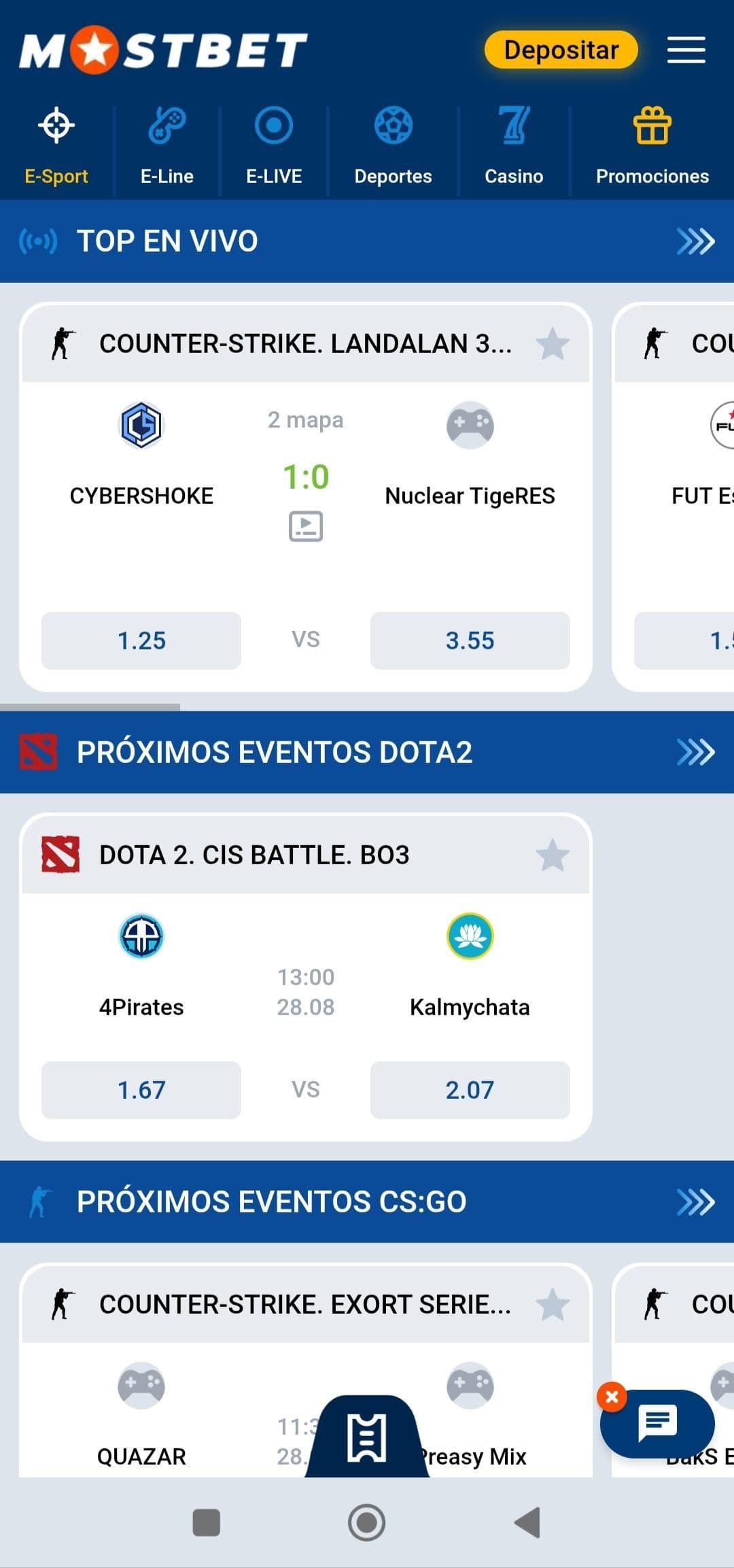734x1568 pixels.
Task: Open the Casino section icon
Action: [x=514, y=125]
